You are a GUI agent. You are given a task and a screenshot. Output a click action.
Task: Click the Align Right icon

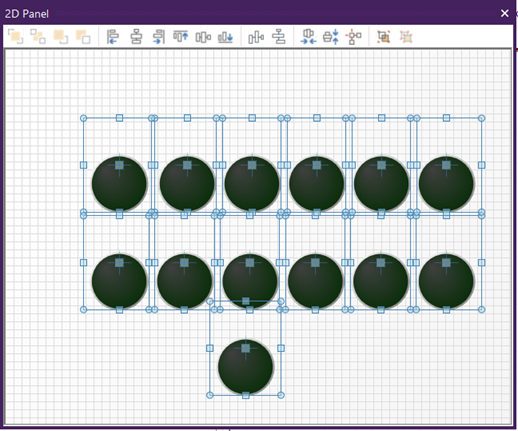click(159, 36)
